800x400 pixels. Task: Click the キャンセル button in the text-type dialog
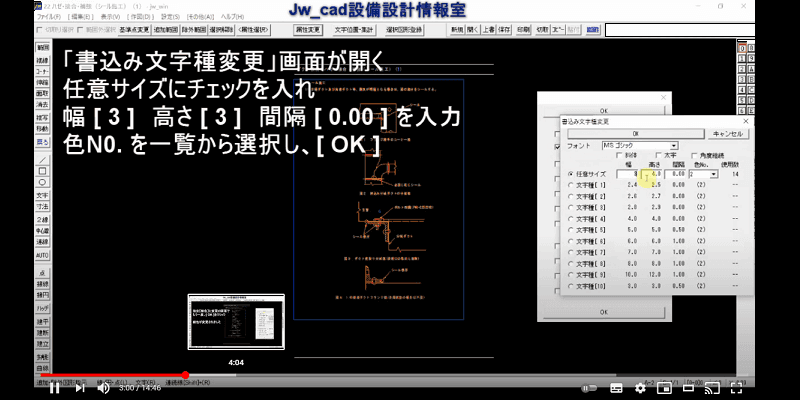[x=728, y=134]
